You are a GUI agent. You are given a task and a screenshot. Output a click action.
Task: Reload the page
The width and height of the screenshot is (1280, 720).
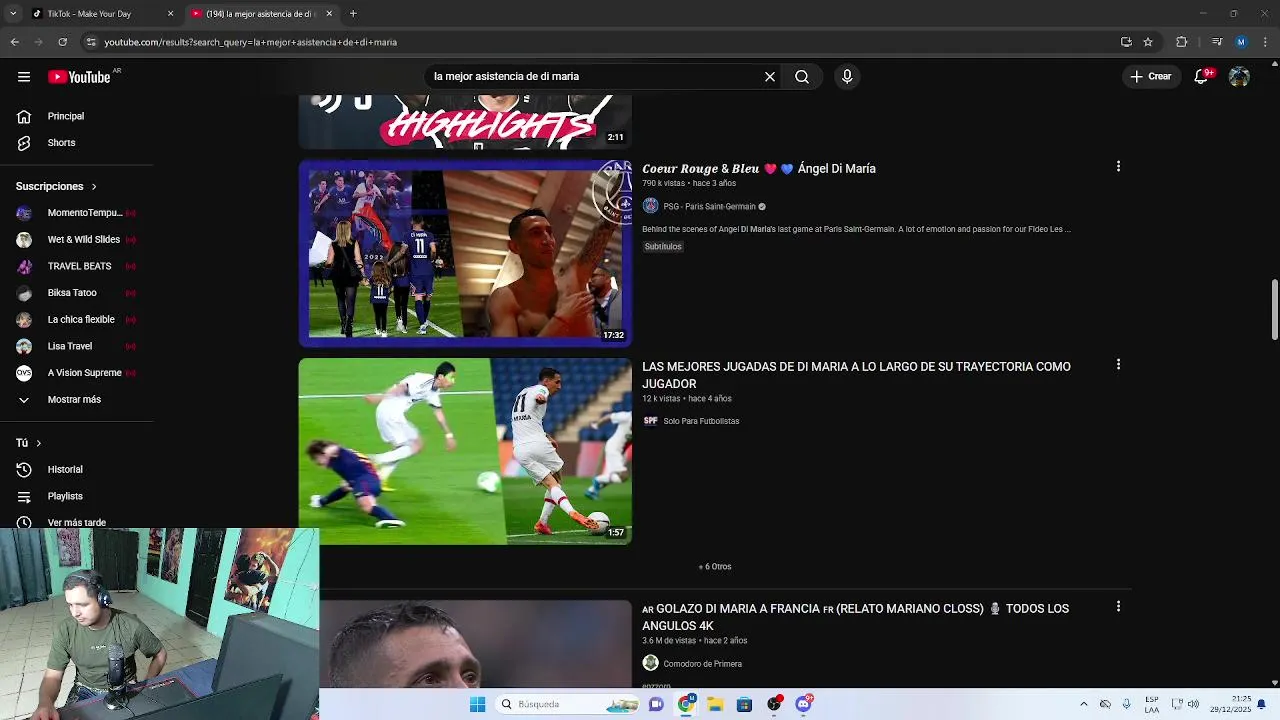pyautogui.click(x=62, y=42)
